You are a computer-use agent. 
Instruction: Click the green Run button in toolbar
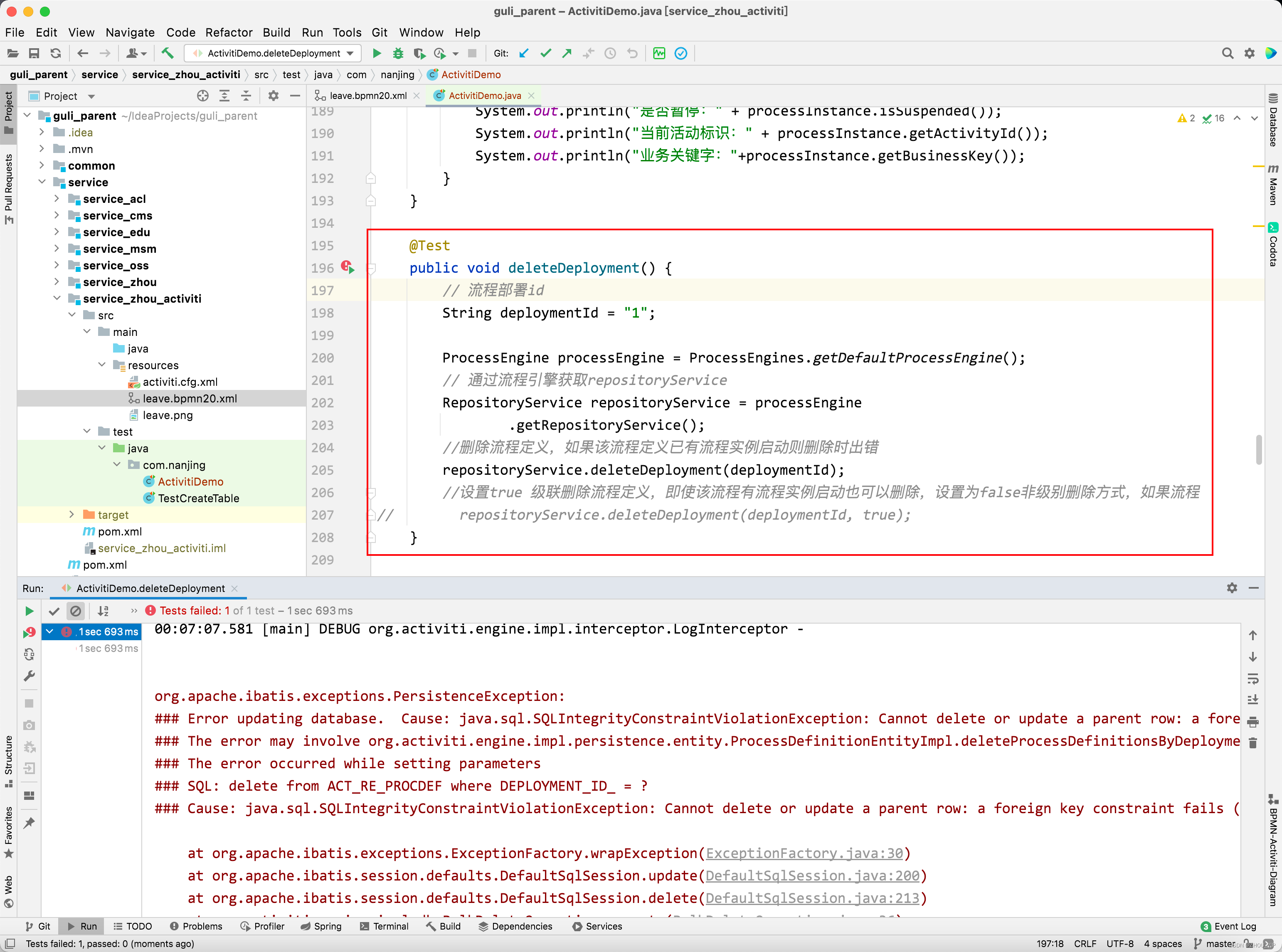(377, 53)
